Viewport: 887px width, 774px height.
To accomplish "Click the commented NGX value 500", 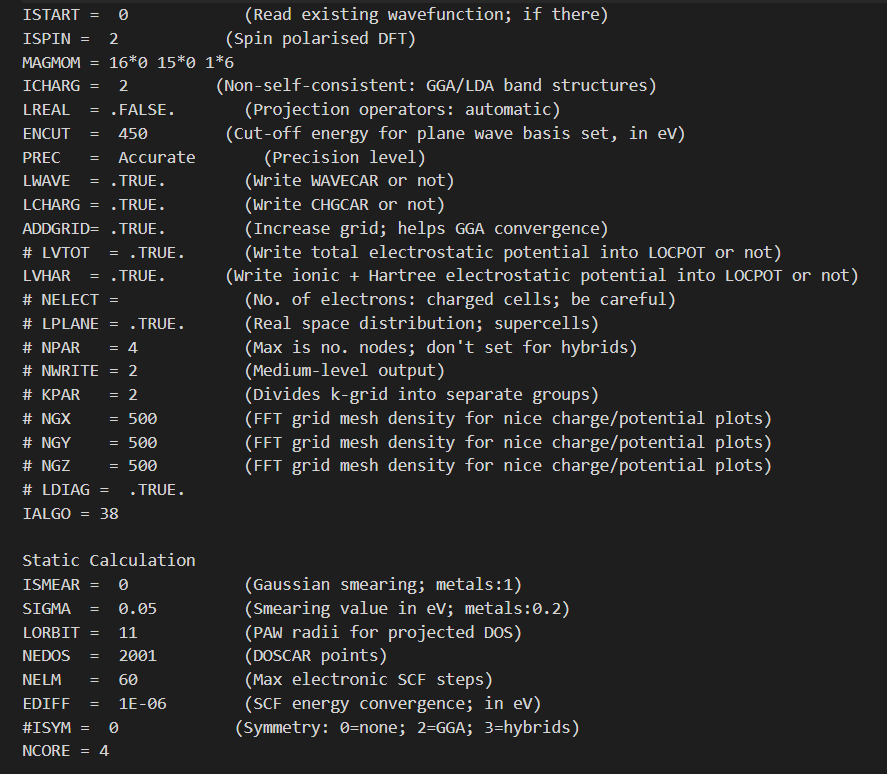I will (142, 418).
